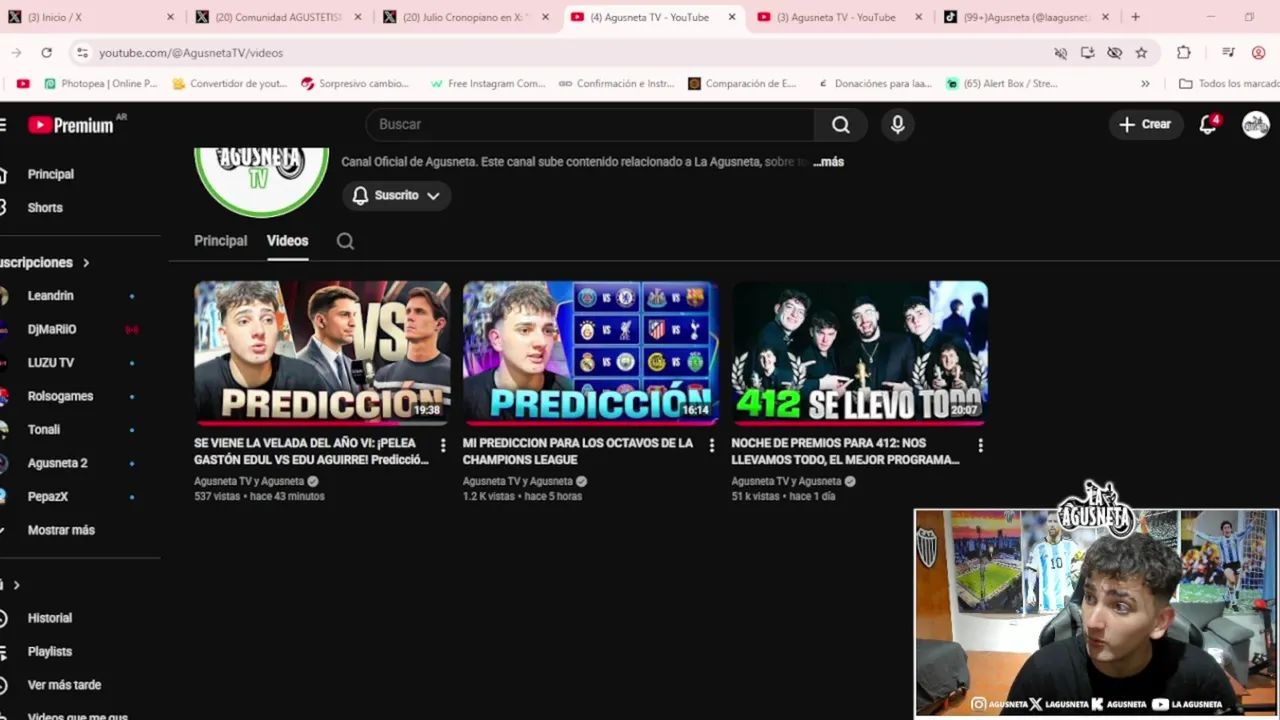Open Rolsogames subscription channel

coord(60,396)
